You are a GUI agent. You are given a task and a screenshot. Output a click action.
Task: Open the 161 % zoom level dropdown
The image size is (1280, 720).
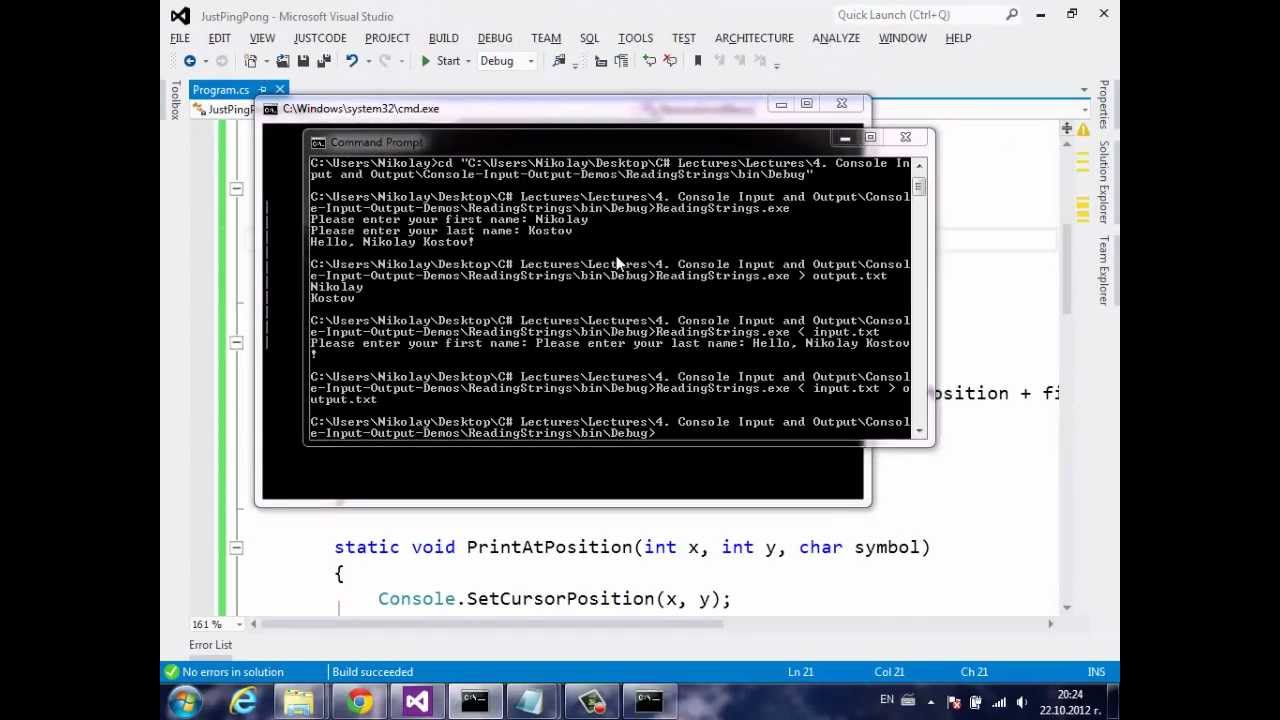tap(239, 624)
